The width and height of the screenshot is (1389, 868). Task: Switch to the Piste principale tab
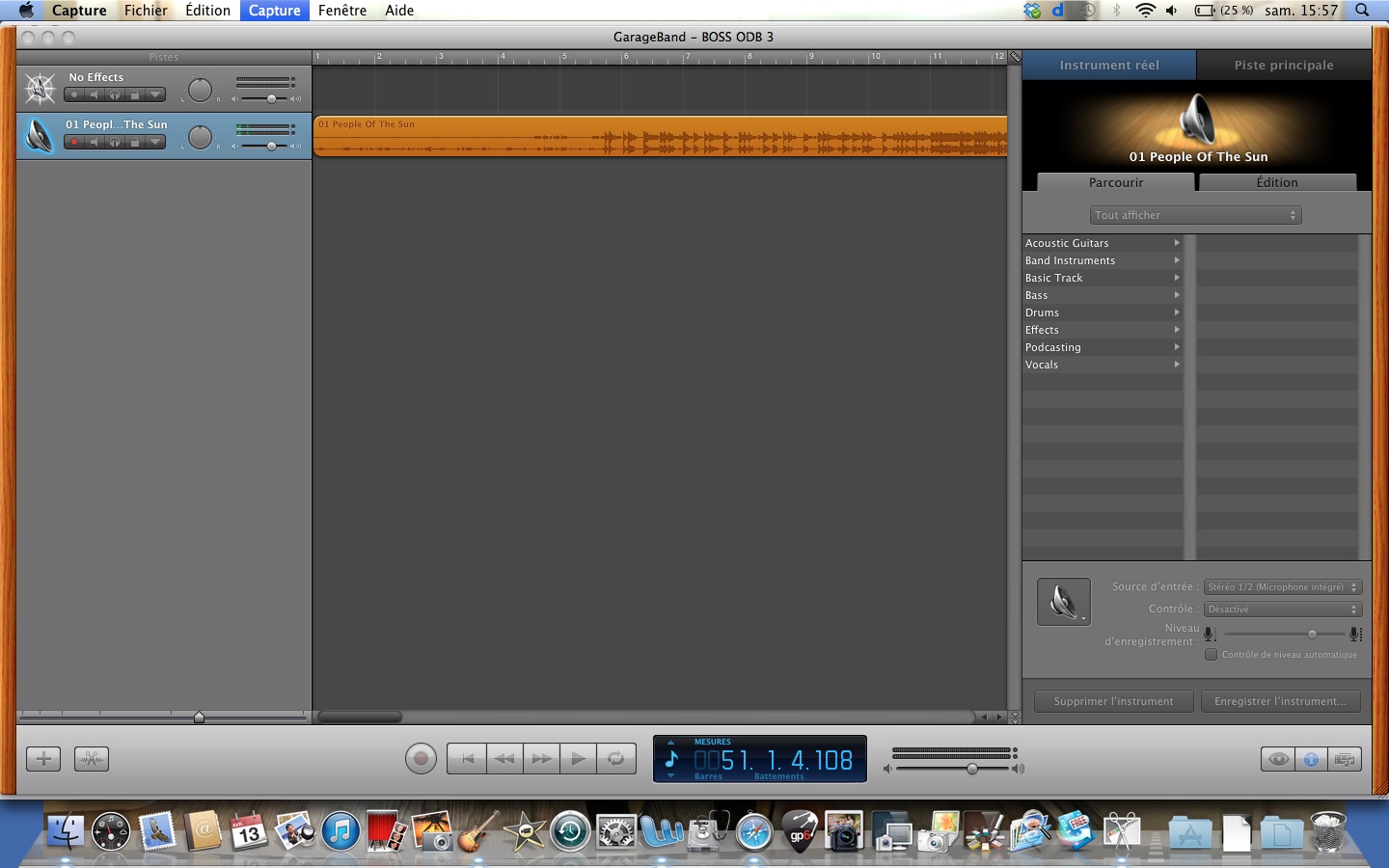tap(1284, 66)
